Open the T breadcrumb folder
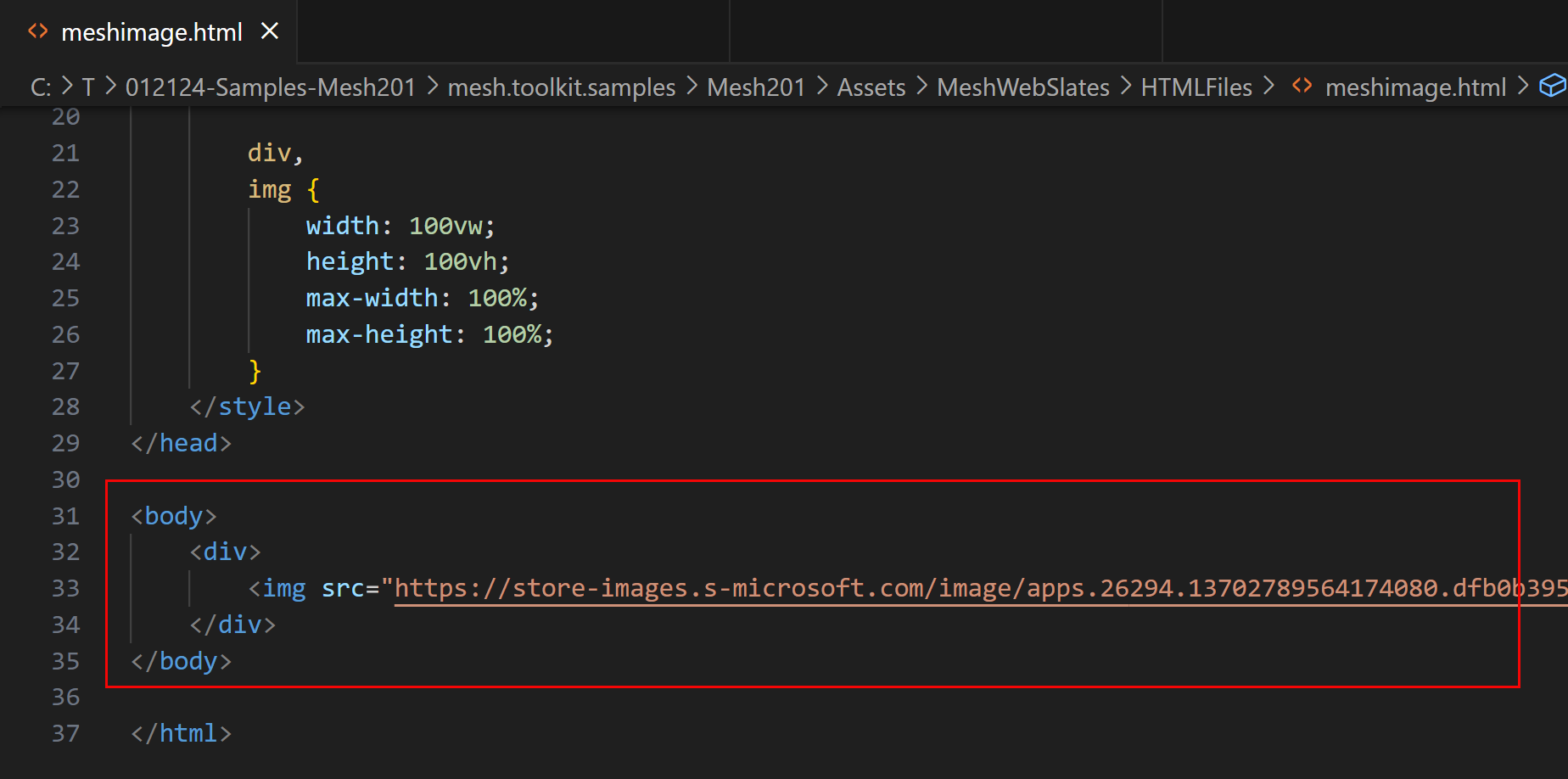The width and height of the screenshot is (1568, 779). [88, 87]
